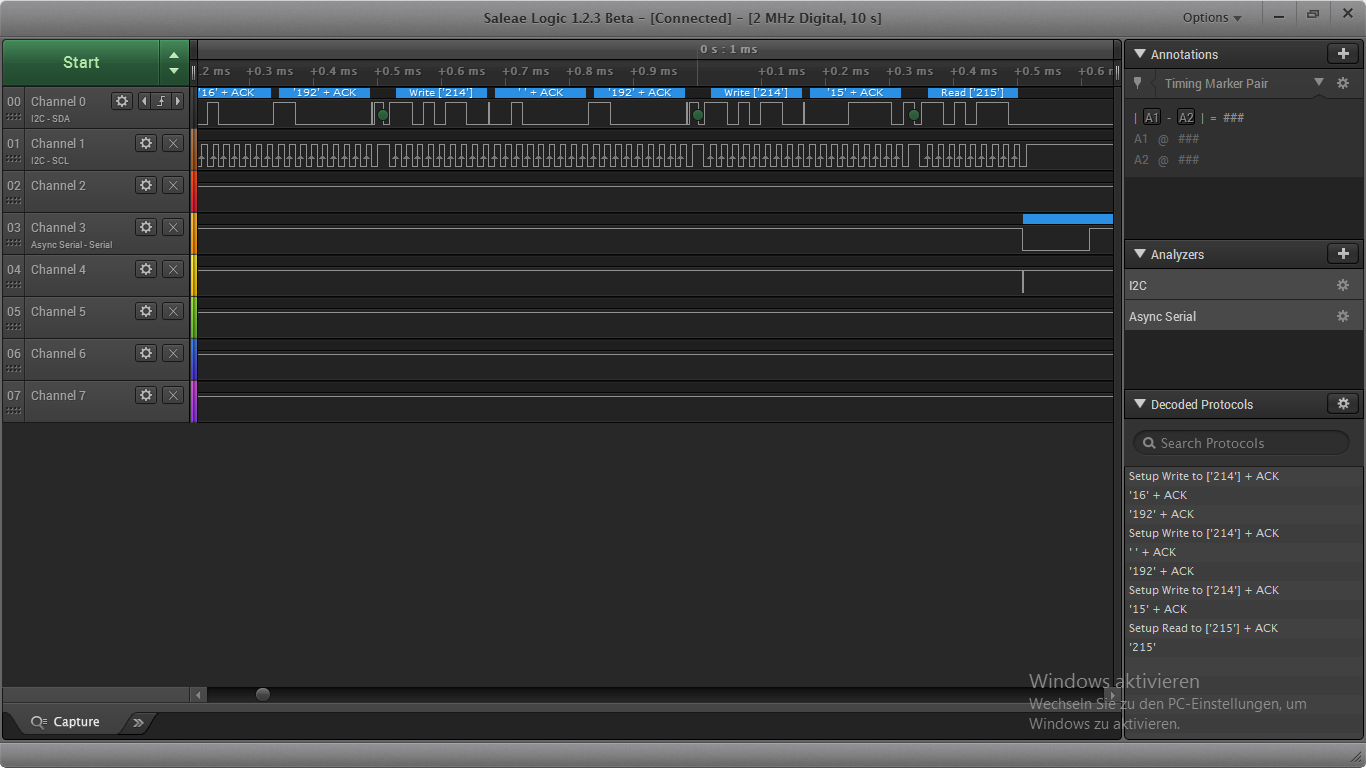Remove Channel 6 with its X button
The height and width of the screenshot is (768, 1366).
[x=173, y=353]
